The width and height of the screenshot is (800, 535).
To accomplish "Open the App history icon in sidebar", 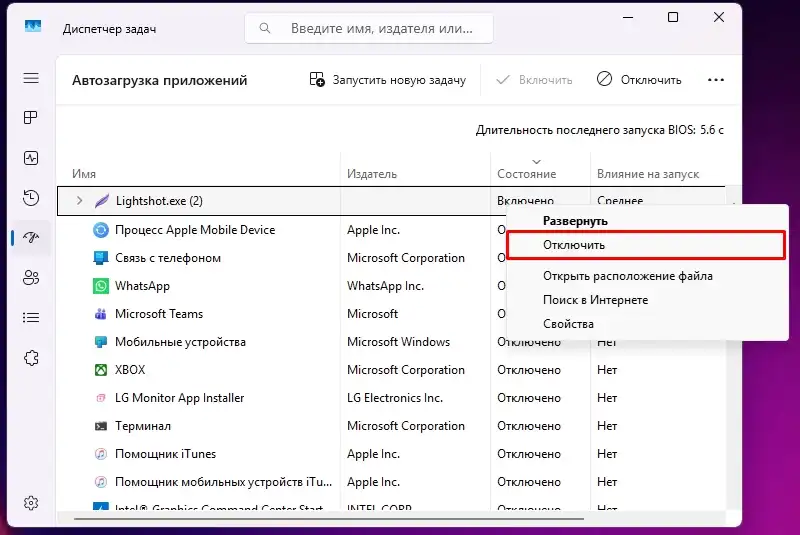I will click(x=31, y=197).
